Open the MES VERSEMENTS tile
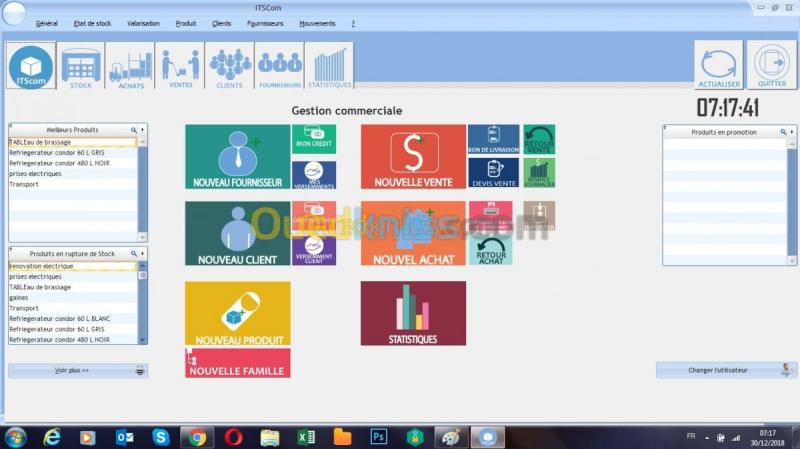Screen dimensions: 800x449 coord(314,175)
